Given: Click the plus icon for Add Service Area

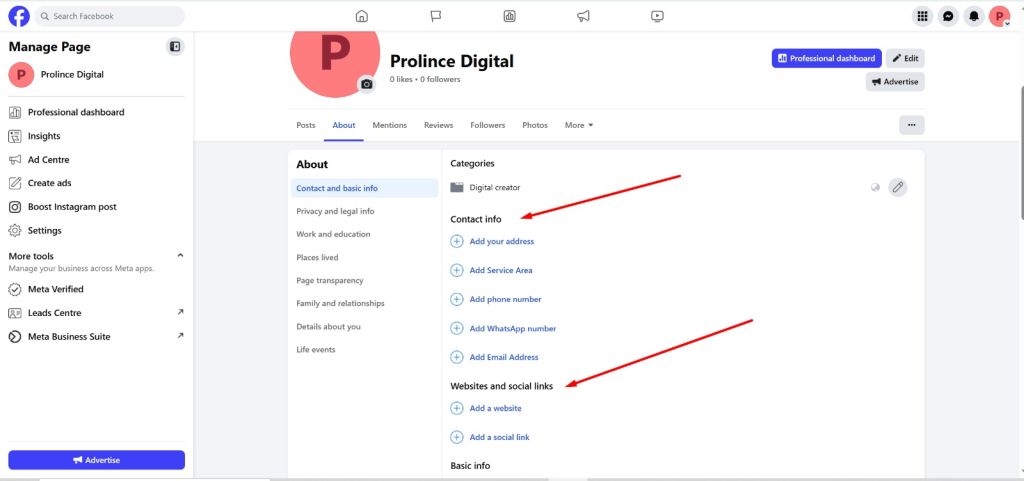Looking at the screenshot, I should tap(456, 270).
